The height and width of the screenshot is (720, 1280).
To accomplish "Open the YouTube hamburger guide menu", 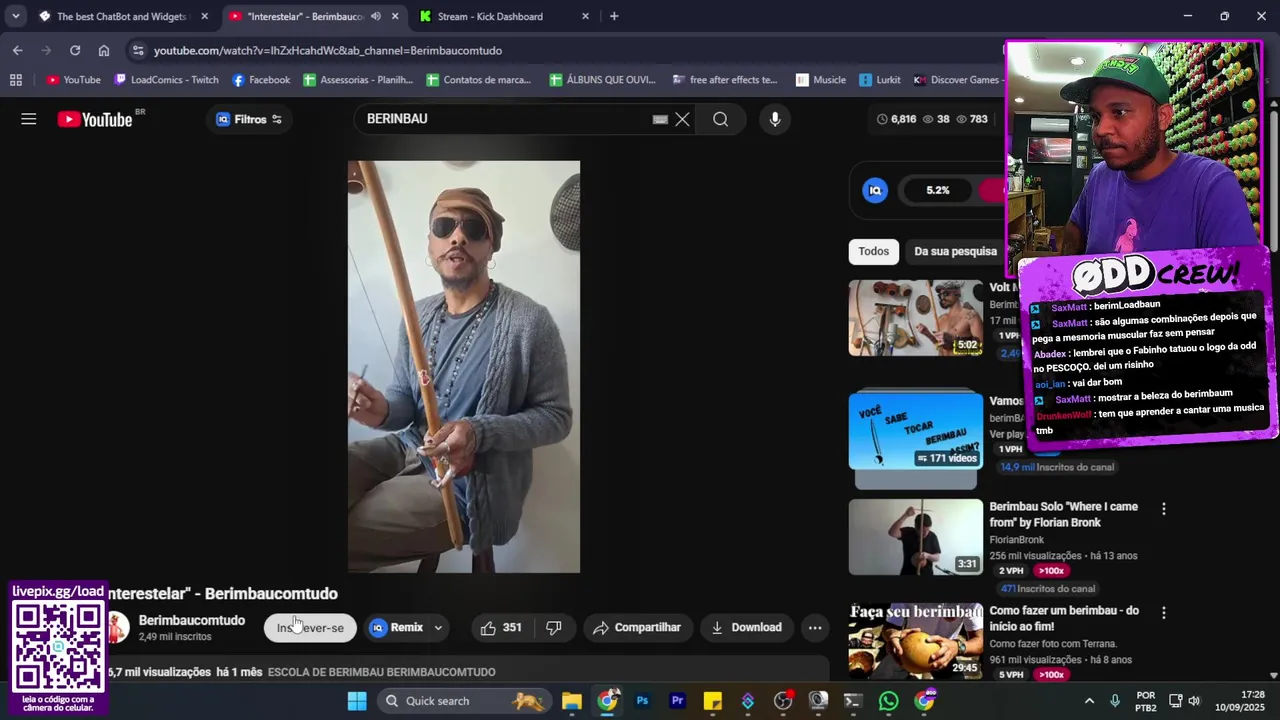I will [x=29, y=119].
